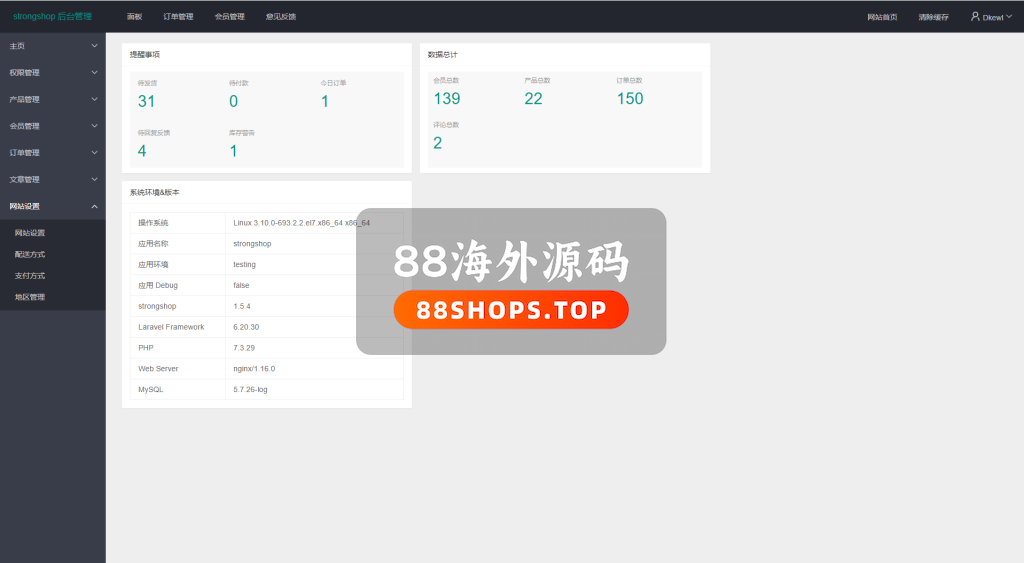Screen dimensions: 1024x563
Task: Open the 配送方式 submenu item
Action: pyautogui.click(x=30, y=254)
